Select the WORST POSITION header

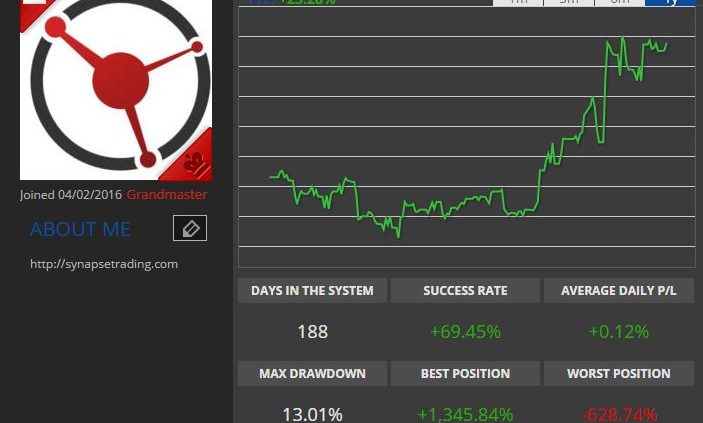[x=619, y=374]
